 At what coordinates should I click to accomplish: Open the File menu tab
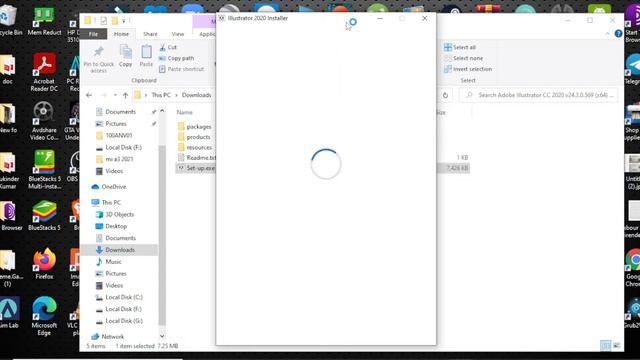93,34
